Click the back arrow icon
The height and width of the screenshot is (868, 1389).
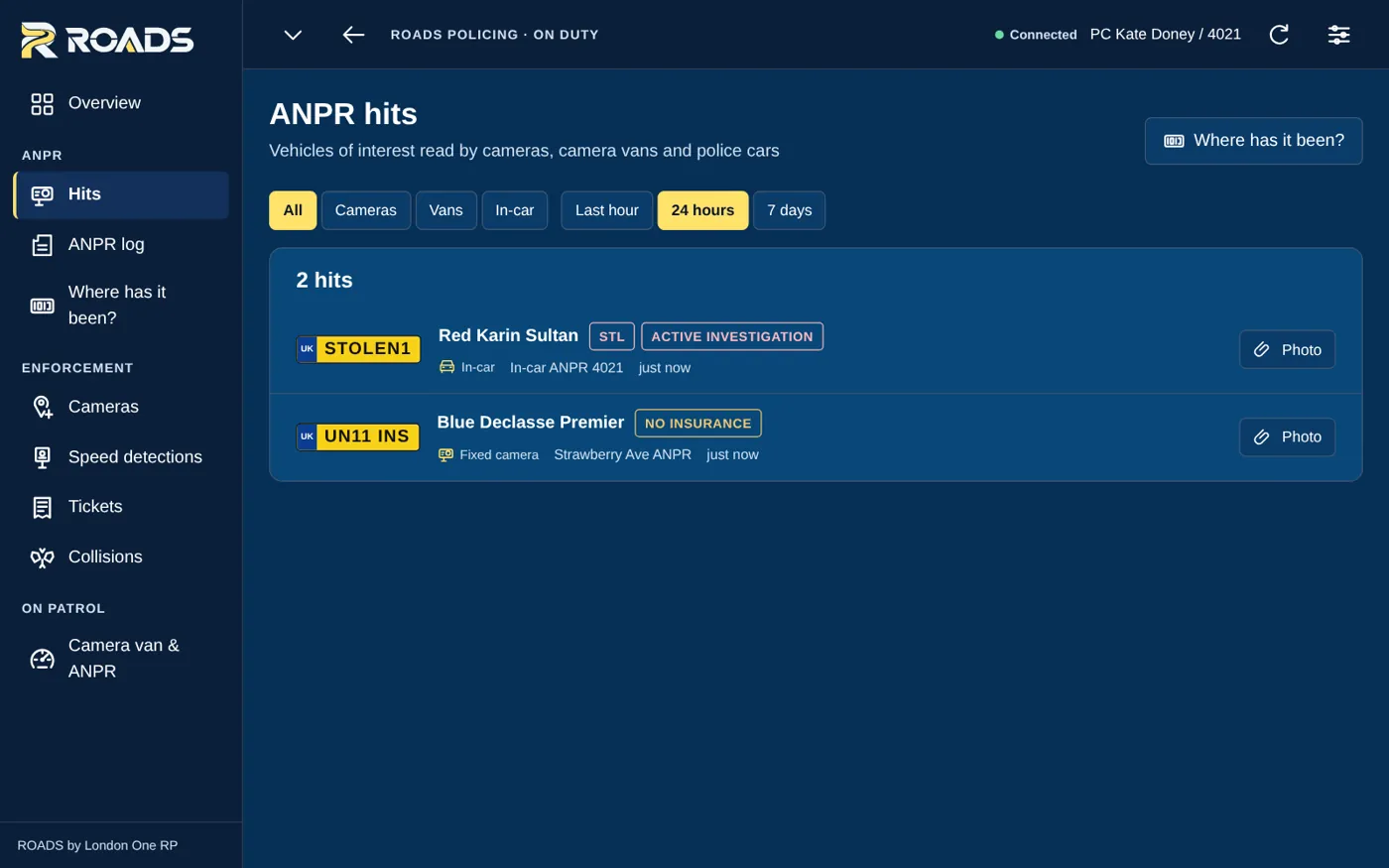[353, 35]
